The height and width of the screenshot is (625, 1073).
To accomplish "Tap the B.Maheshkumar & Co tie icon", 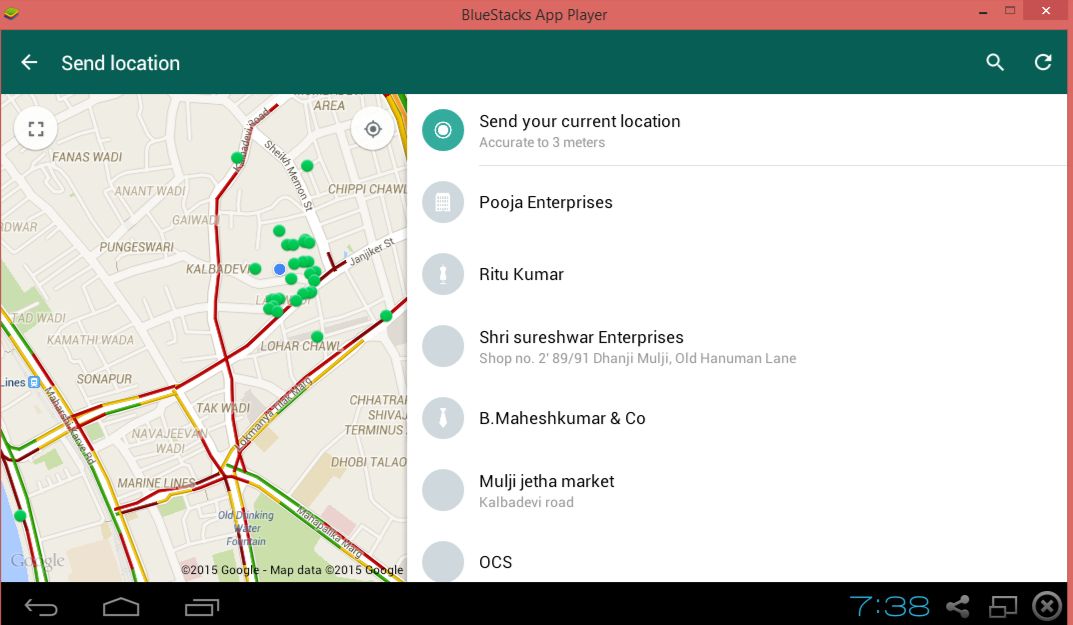I will pyautogui.click(x=443, y=418).
